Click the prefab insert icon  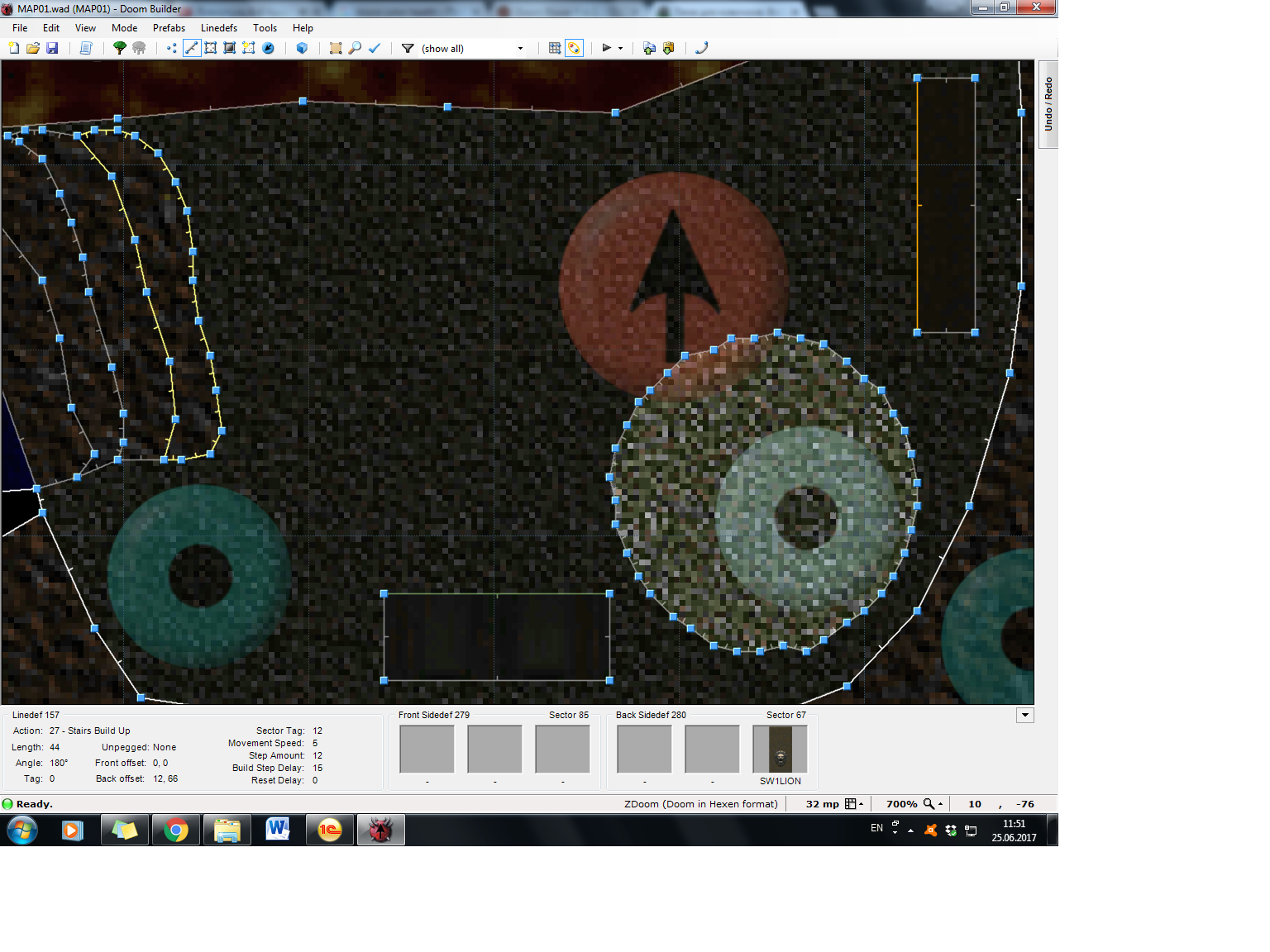tap(649, 48)
